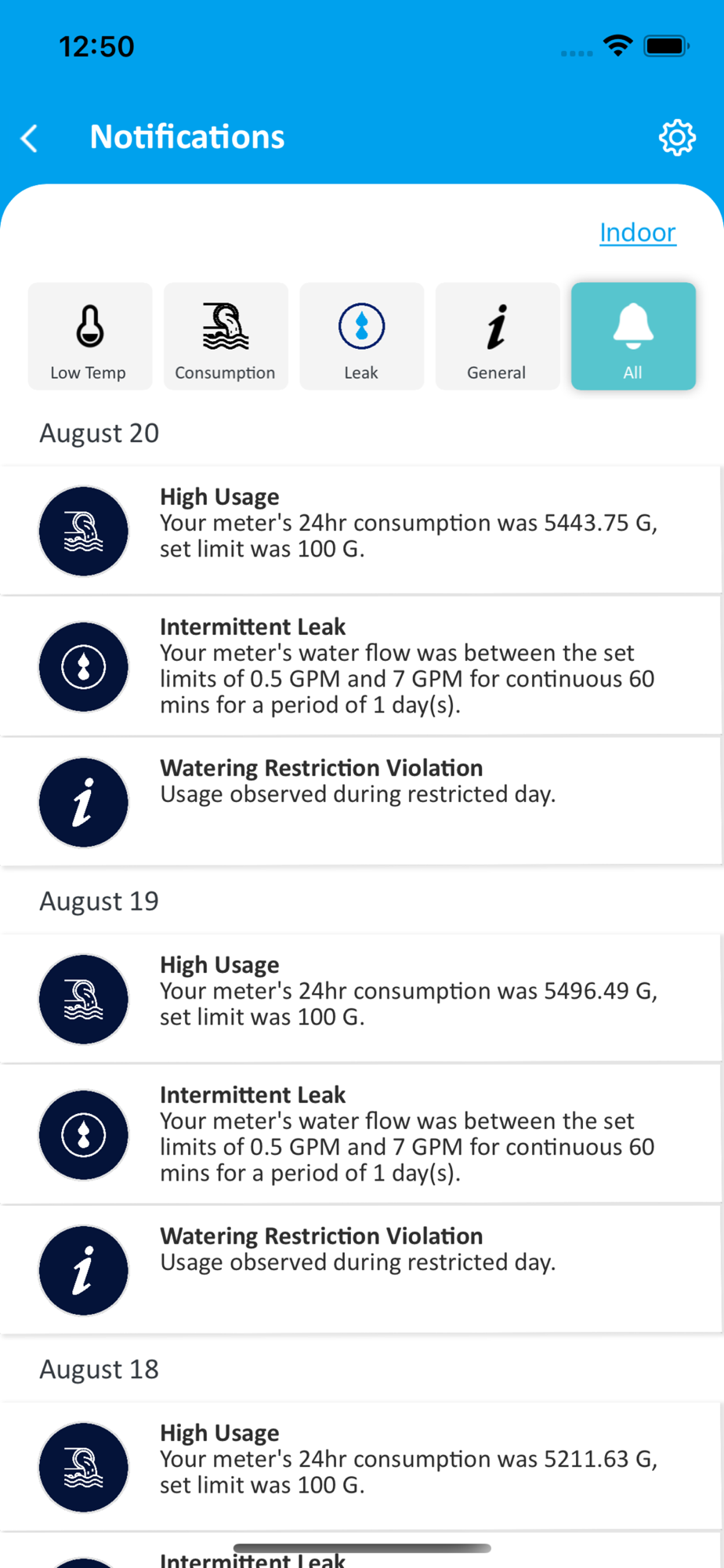The width and height of the screenshot is (724, 1568).
Task: Tap August 20 Intermittent Leak droplet icon
Action: tap(84, 667)
